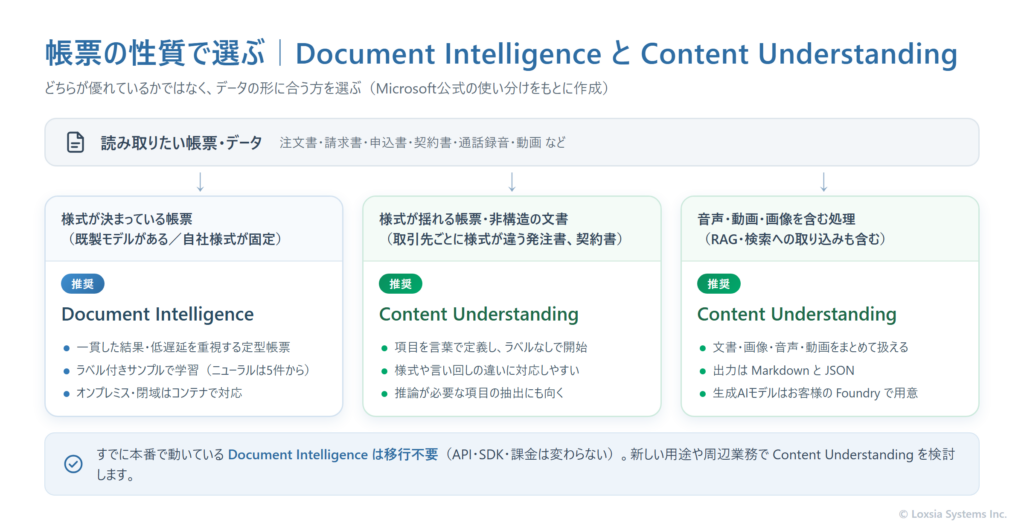Click the Content Understanding heading in the right card
1024x531 pixels.
[797, 314]
